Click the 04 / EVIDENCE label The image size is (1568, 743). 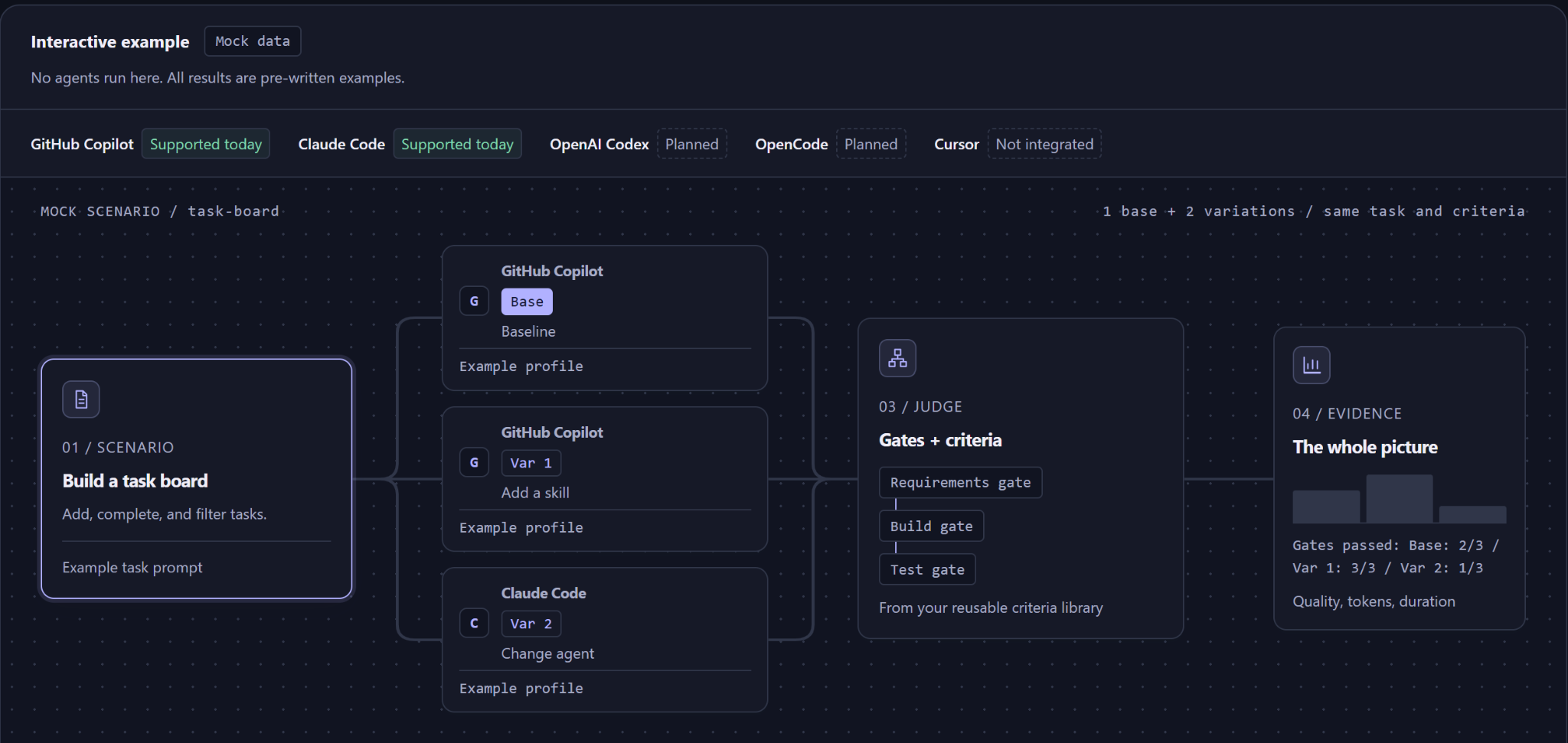click(1347, 414)
